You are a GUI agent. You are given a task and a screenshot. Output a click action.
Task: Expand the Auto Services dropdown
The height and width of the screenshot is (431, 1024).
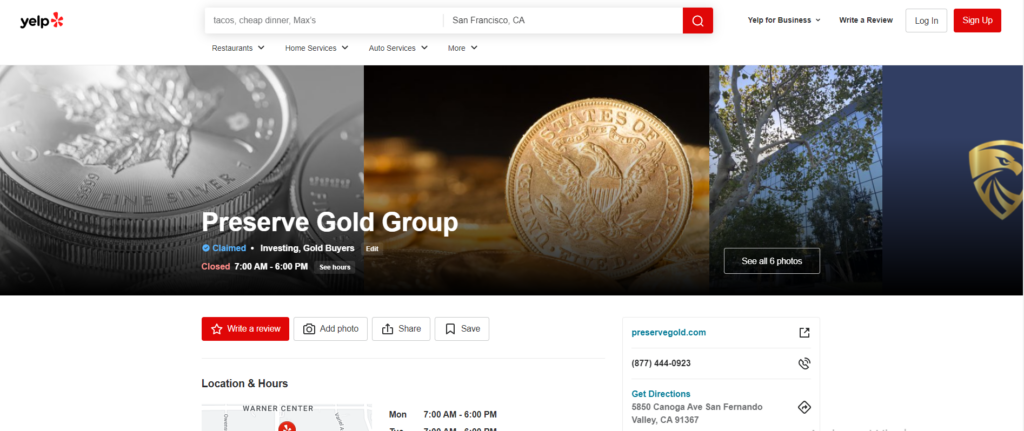click(398, 48)
